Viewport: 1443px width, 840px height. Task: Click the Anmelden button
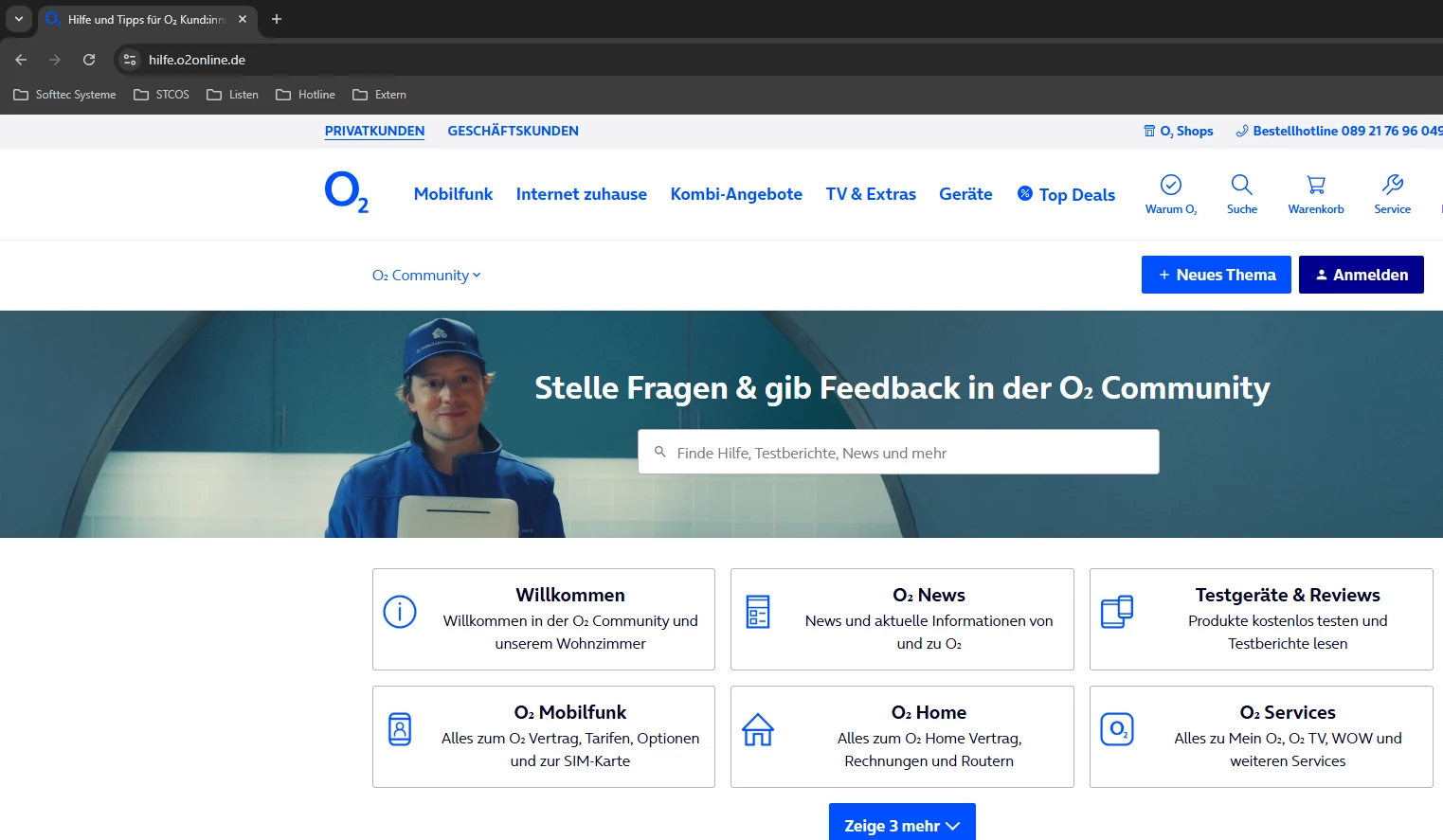(x=1362, y=275)
